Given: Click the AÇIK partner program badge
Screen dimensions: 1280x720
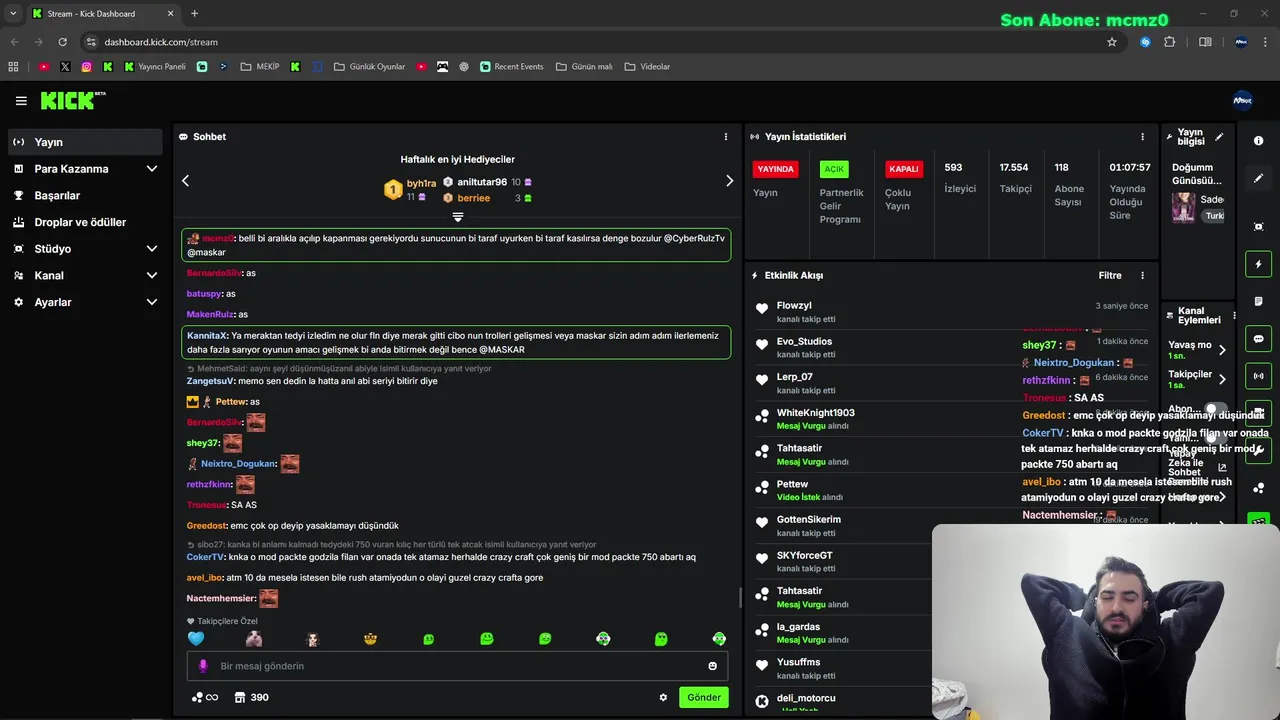Looking at the screenshot, I should pyautogui.click(x=834, y=169).
